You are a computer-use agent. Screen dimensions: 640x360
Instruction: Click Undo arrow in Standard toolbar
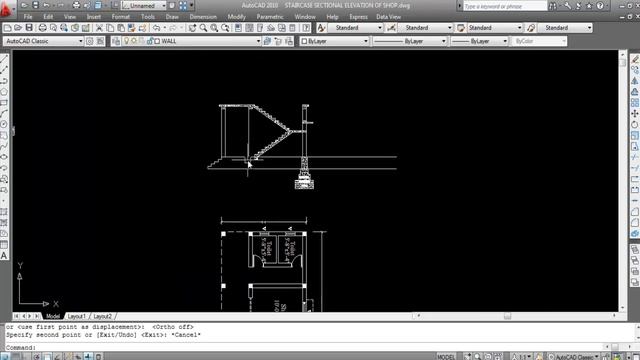click(x=156, y=28)
